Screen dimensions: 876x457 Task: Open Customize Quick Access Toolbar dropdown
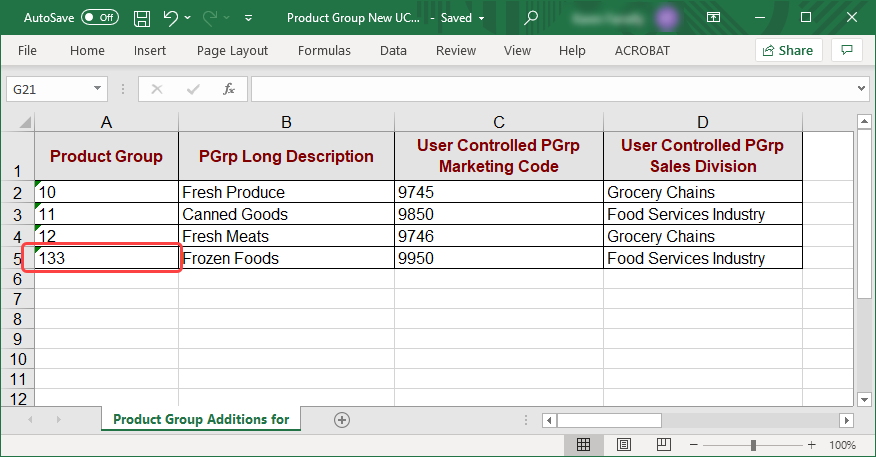(x=248, y=18)
